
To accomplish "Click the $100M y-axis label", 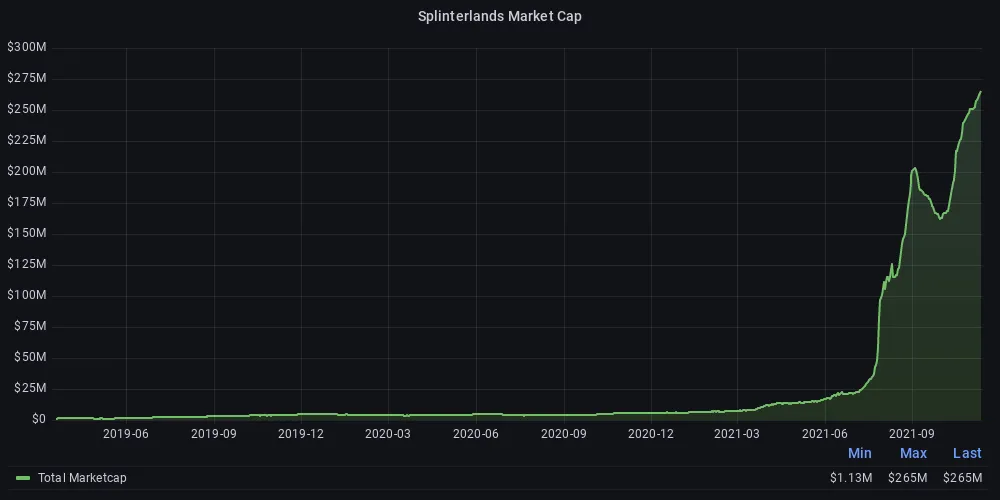I will tap(26, 295).
